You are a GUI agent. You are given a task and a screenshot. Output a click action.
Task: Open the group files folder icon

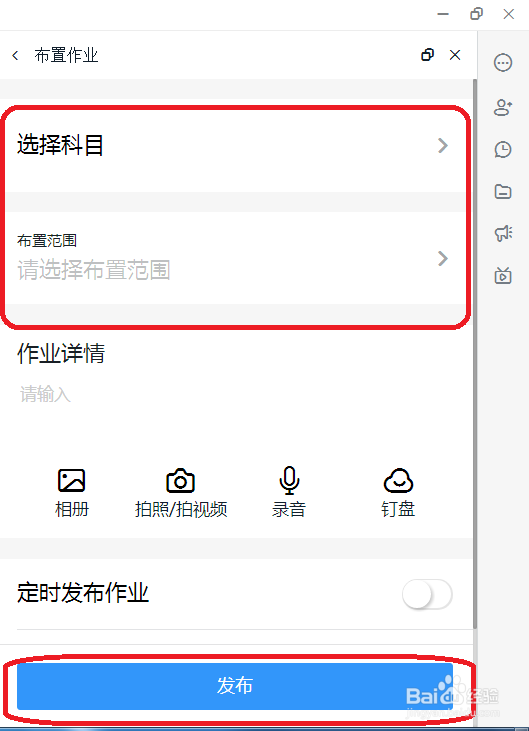tap(503, 191)
